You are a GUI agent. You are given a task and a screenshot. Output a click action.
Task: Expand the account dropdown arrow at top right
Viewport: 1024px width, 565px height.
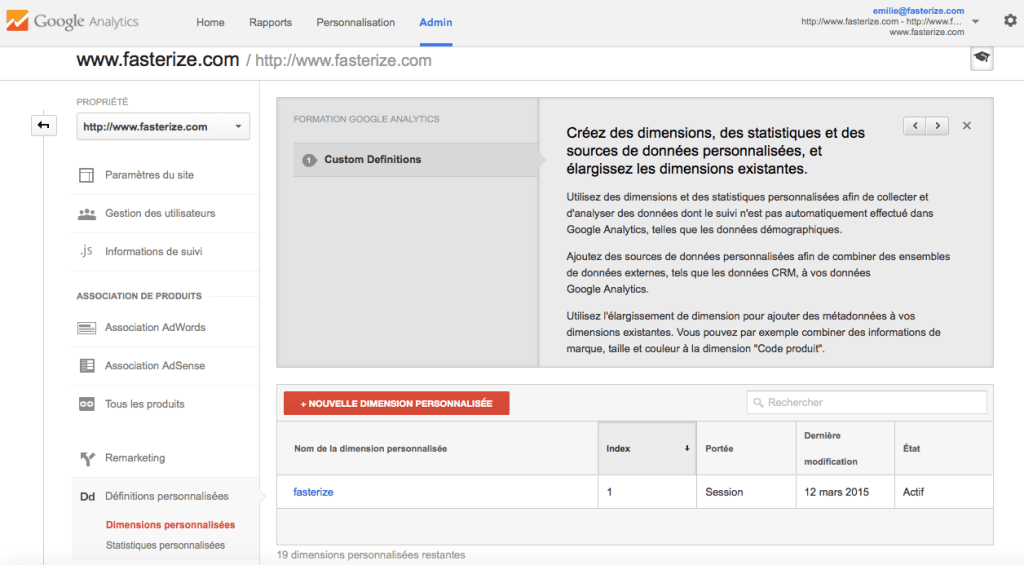(x=975, y=22)
